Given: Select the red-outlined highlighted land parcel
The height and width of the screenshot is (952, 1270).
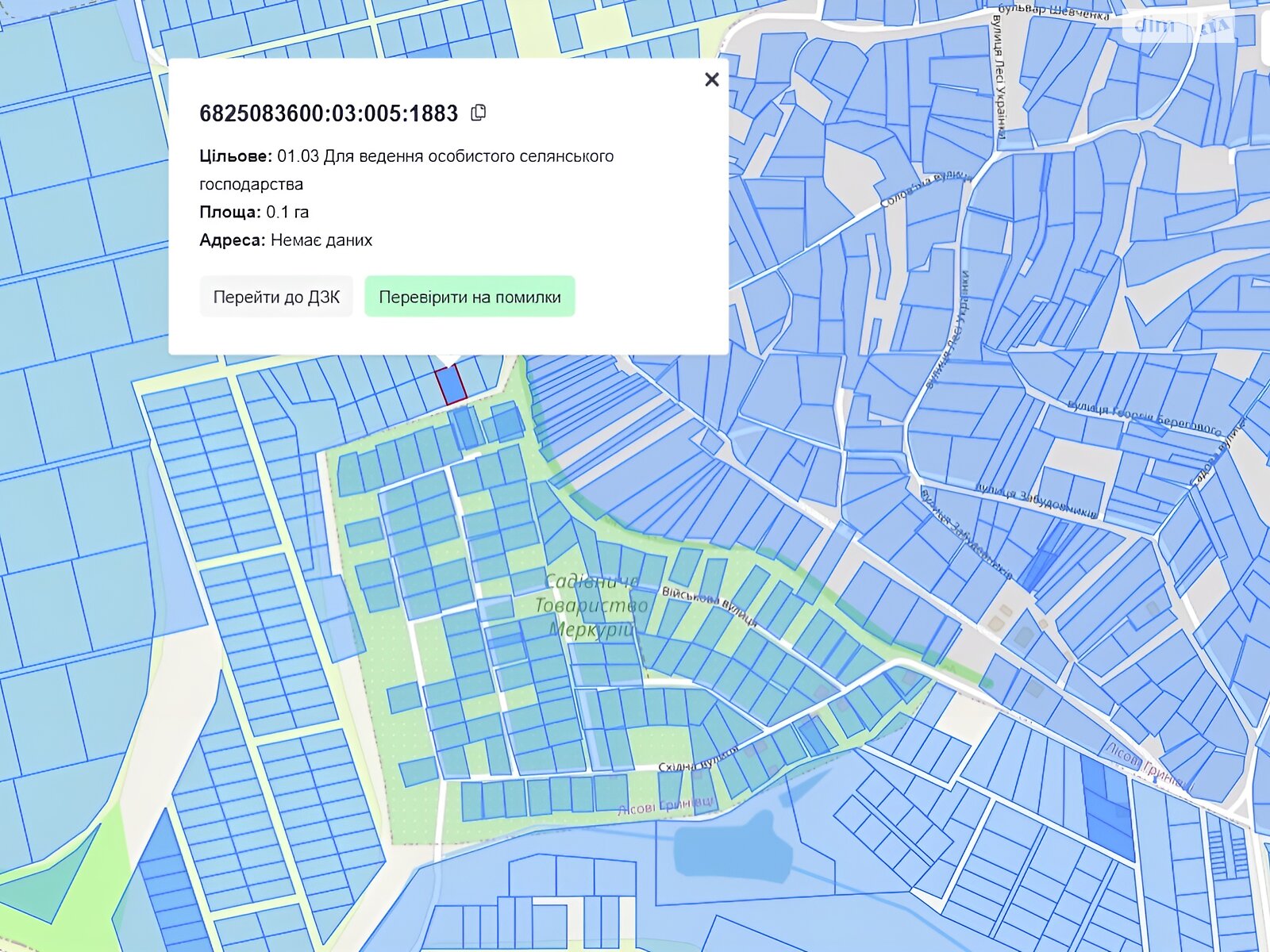Looking at the screenshot, I should point(451,385).
